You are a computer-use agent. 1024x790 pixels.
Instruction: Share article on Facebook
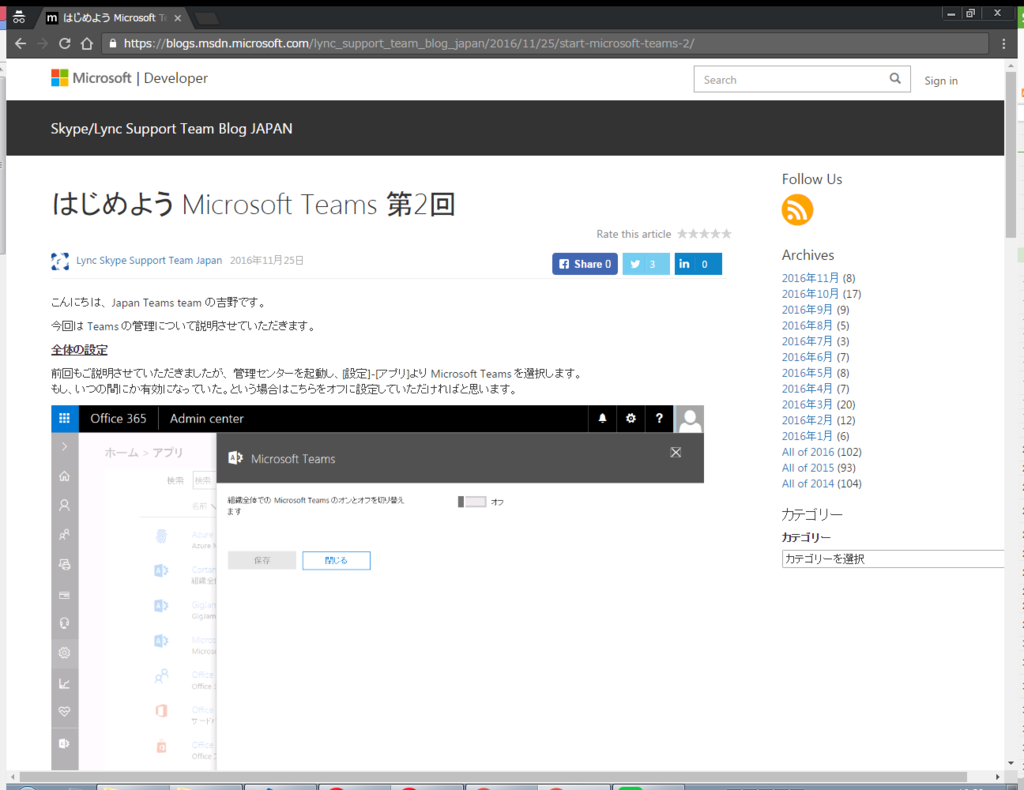pos(585,264)
